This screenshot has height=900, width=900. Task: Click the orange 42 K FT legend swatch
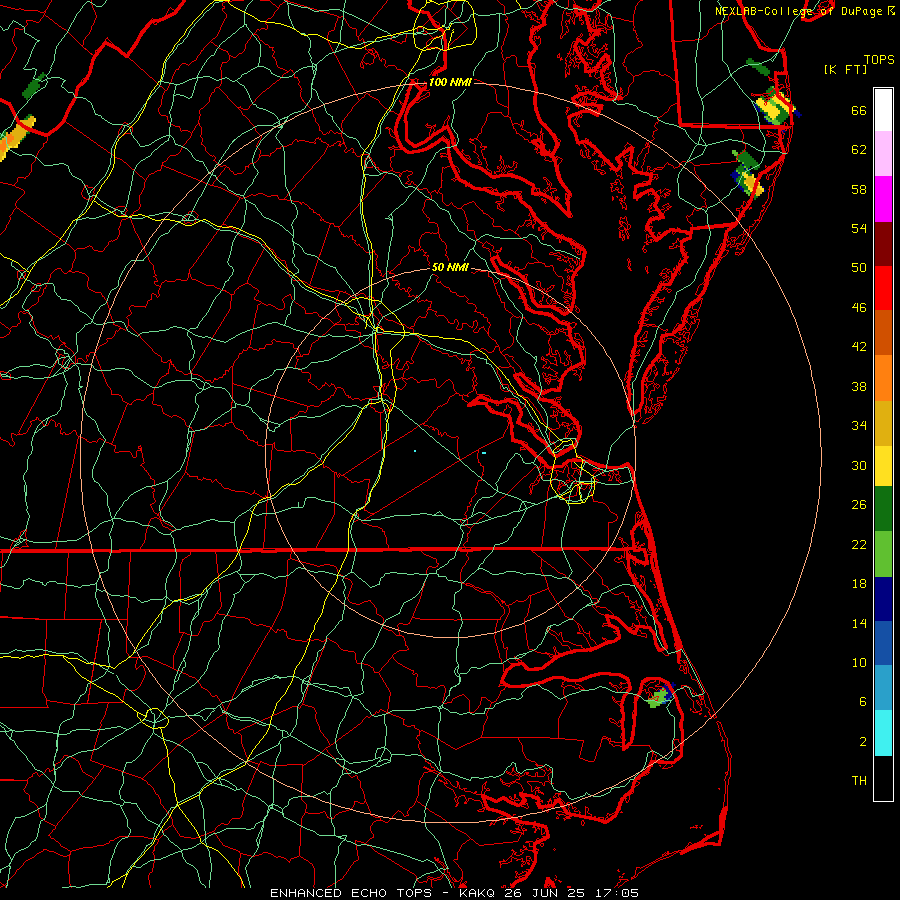click(883, 378)
